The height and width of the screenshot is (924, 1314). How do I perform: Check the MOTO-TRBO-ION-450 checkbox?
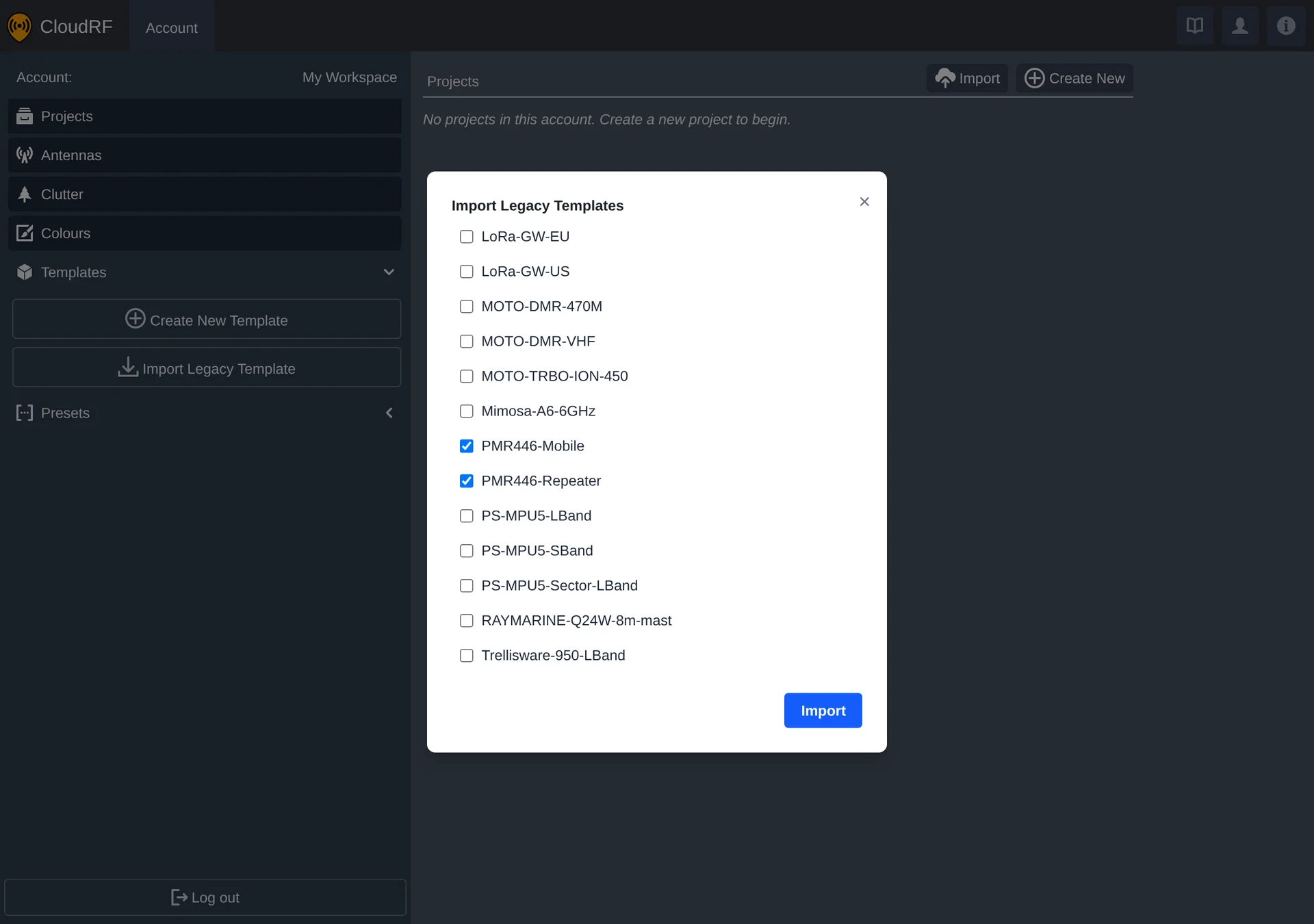click(x=466, y=376)
